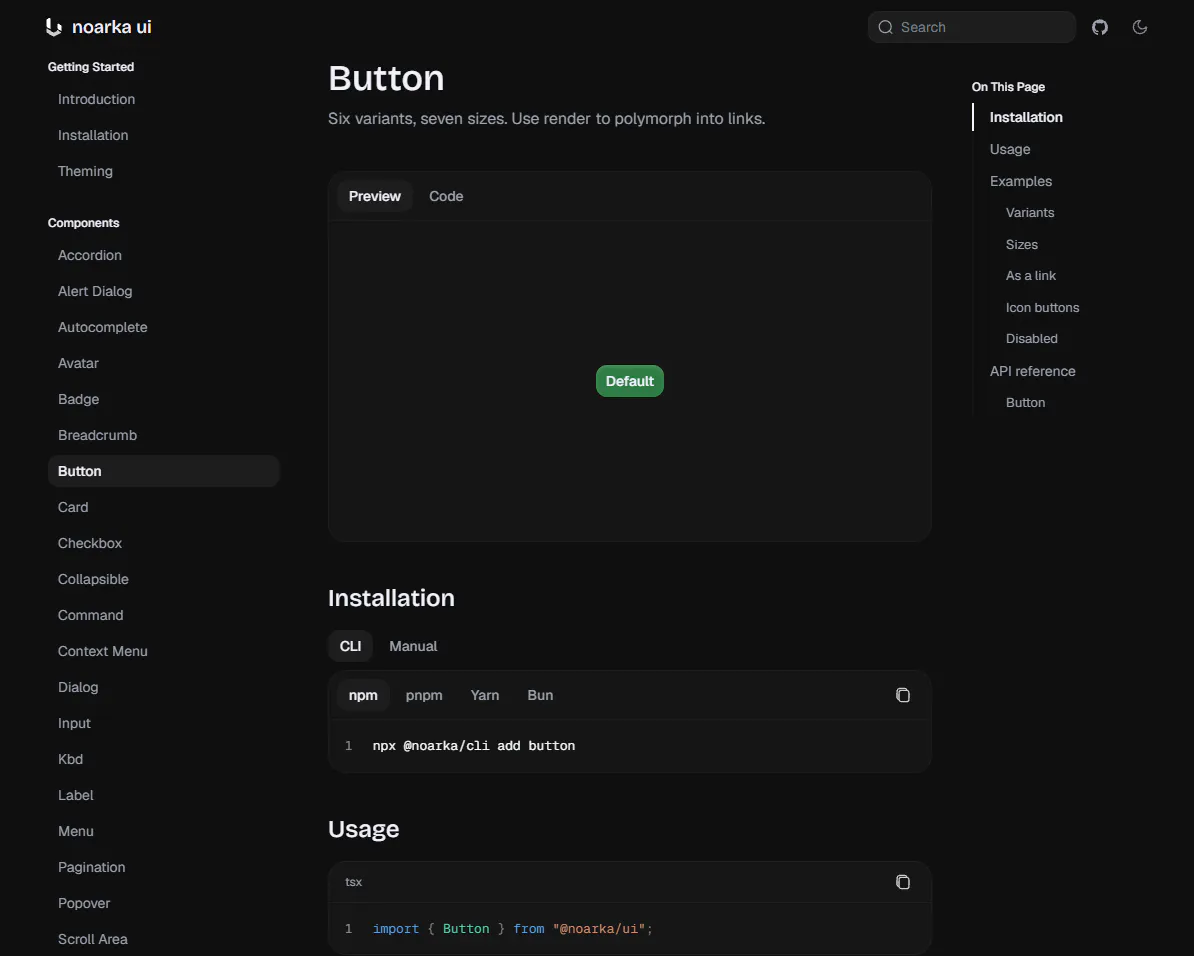
Task: Select the Manual installation tab
Action: (x=413, y=646)
